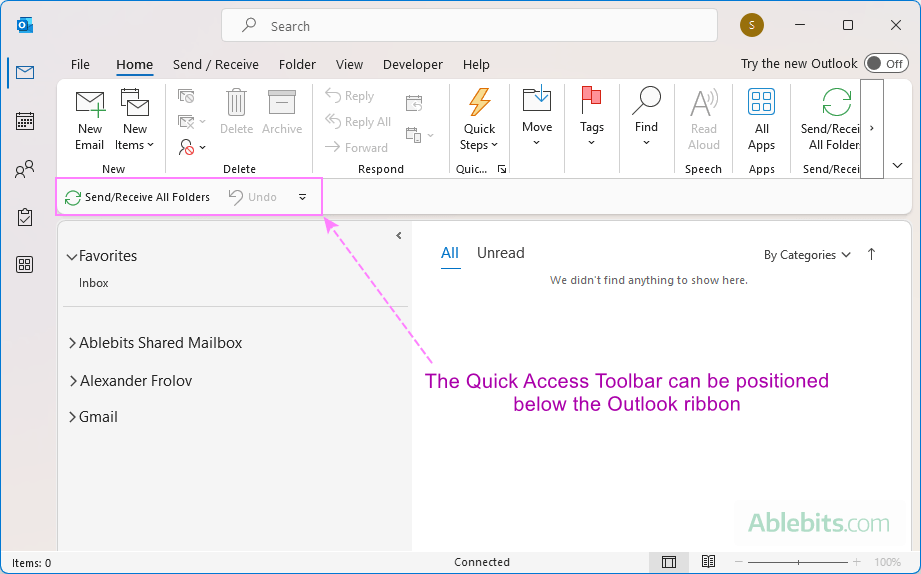
Task: Create a New Email
Action: tap(90, 120)
